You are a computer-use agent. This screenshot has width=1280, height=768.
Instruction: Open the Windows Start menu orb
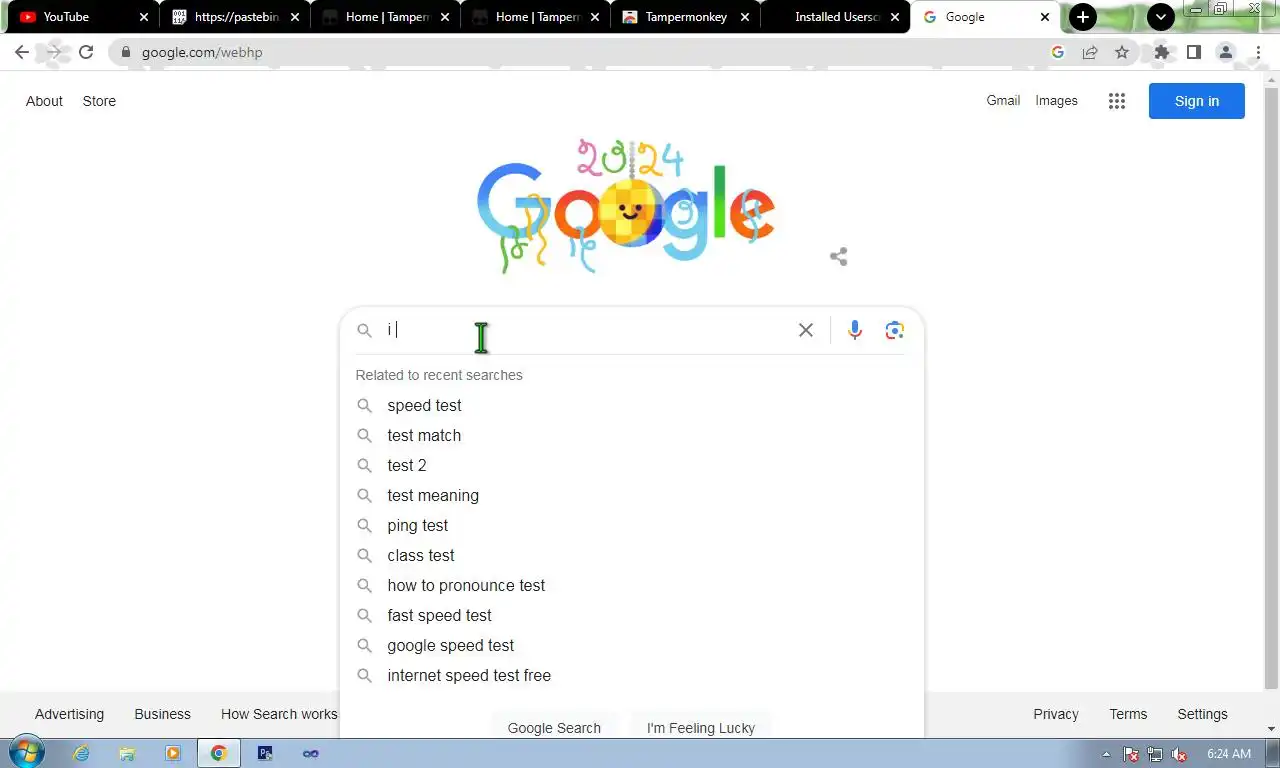26,753
